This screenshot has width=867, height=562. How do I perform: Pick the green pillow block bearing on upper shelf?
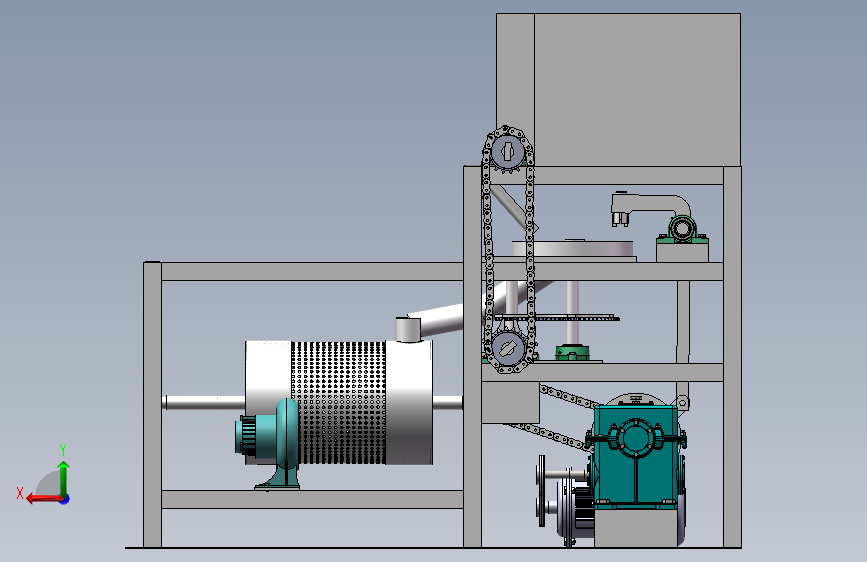[x=682, y=230]
